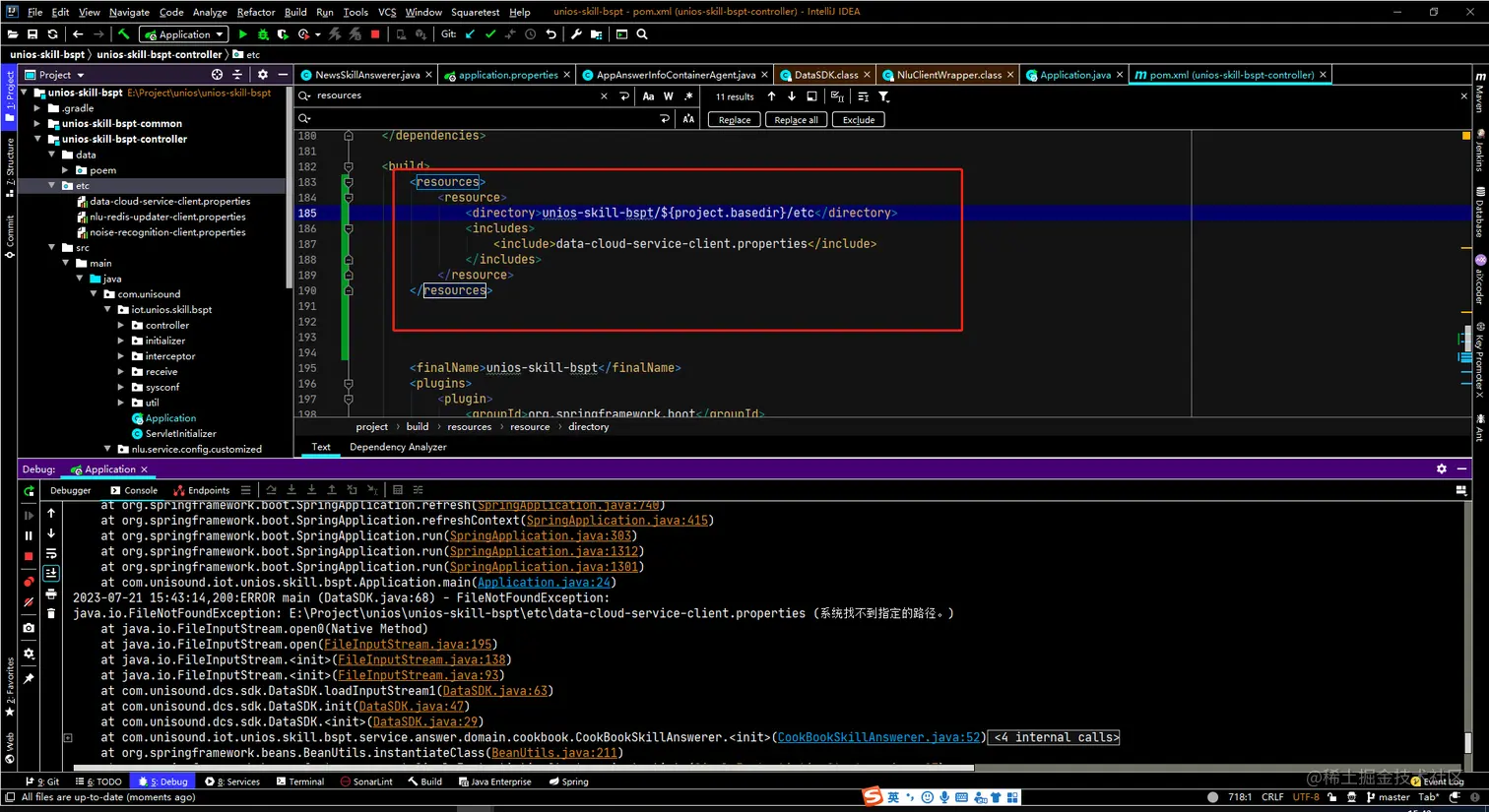Go to the next search occurrence arrow
This screenshot has width=1489, height=812.
(792, 96)
